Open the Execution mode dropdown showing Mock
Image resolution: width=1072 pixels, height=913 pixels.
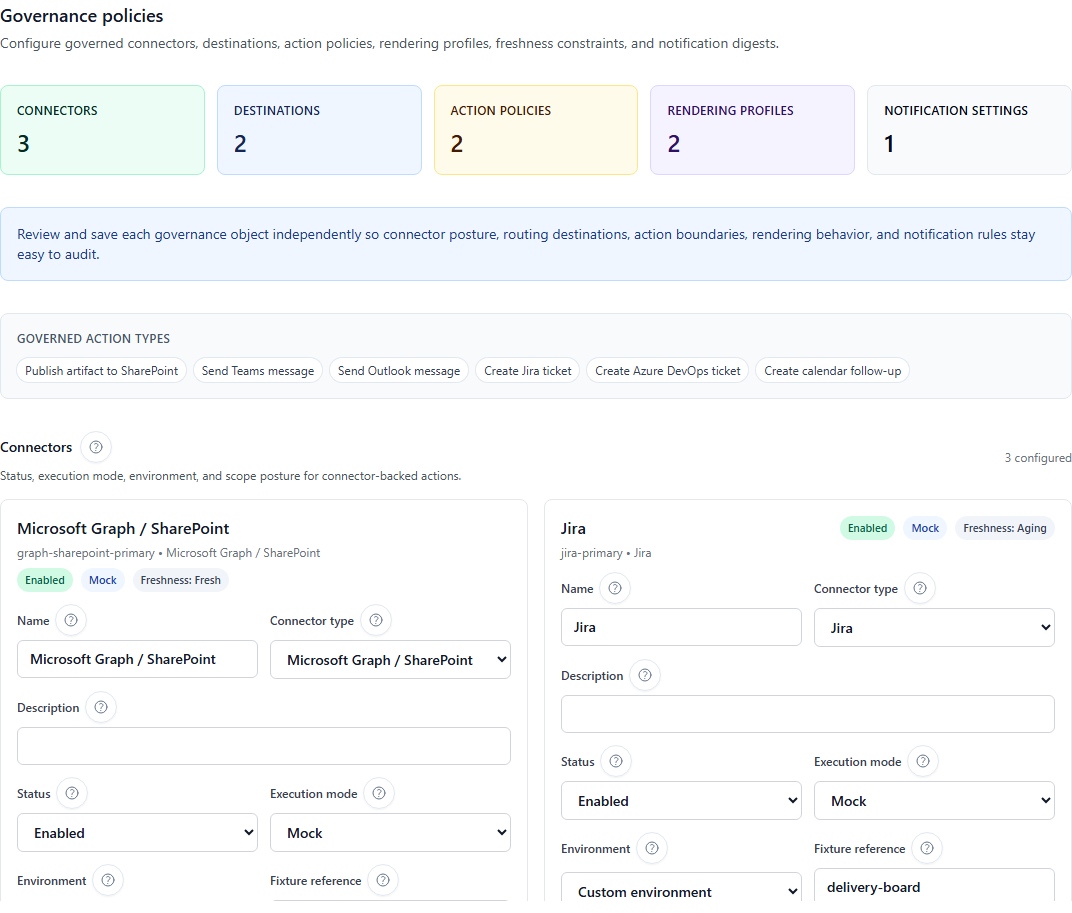point(934,800)
